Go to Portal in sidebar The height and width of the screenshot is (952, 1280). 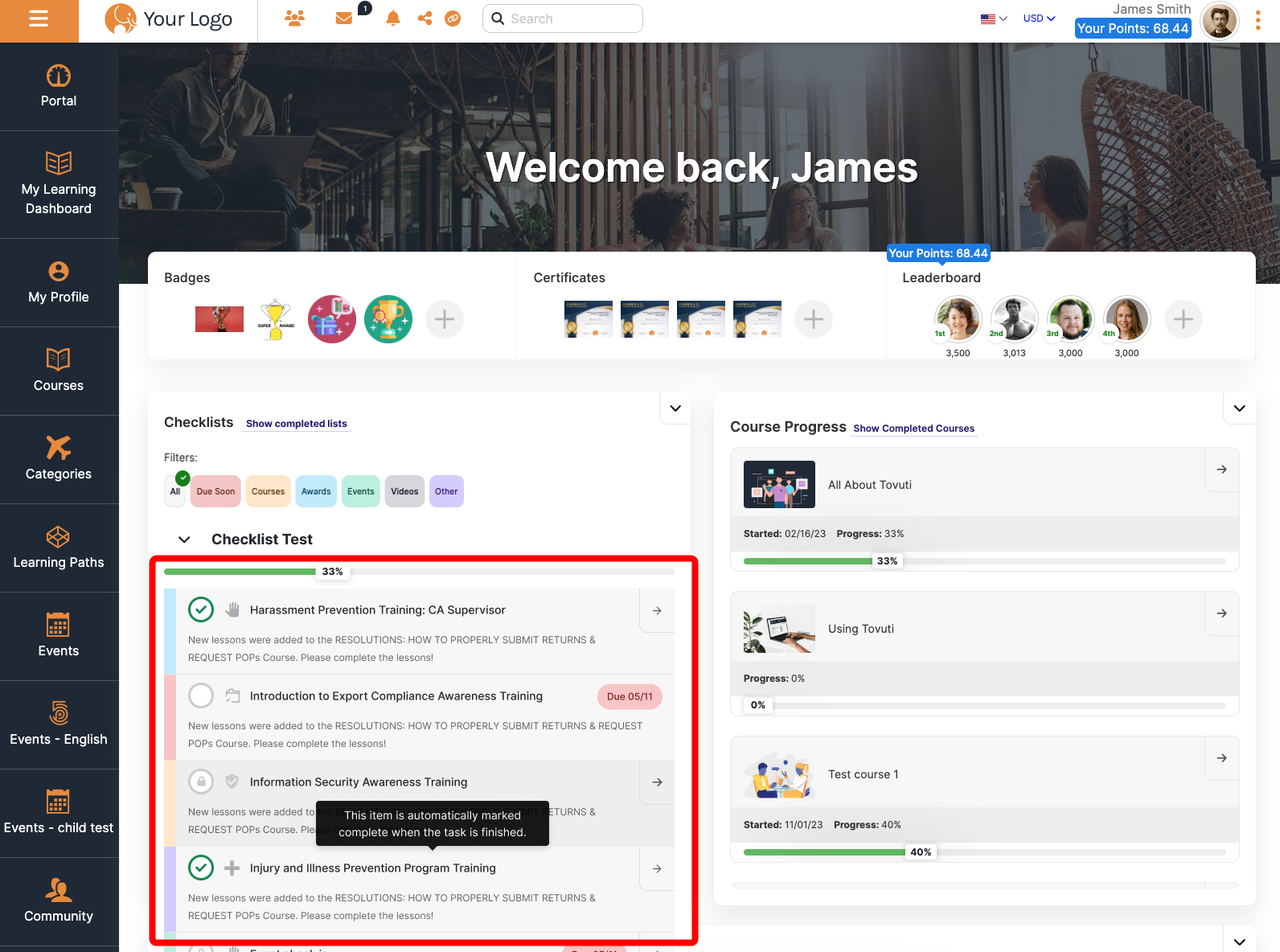[59, 86]
